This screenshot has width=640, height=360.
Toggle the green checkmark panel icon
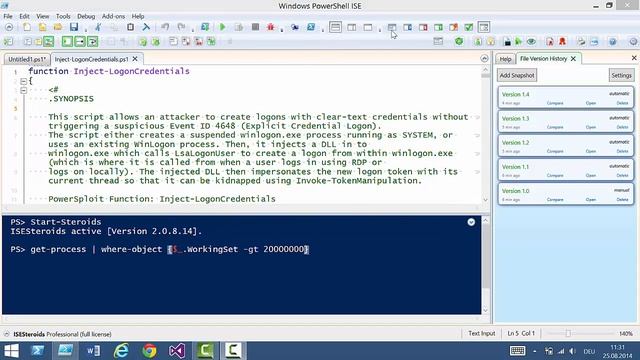tap(469, 27)
